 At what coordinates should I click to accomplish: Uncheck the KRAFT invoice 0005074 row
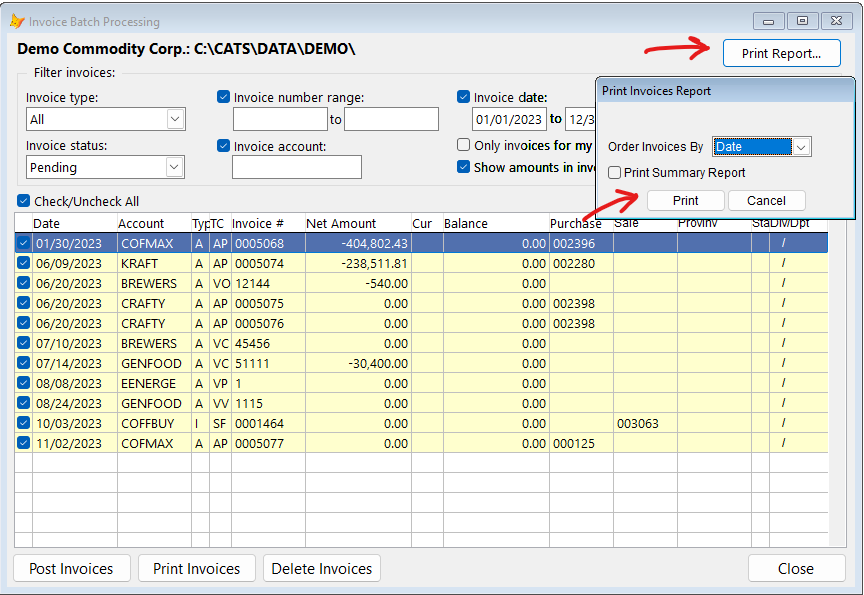(23, 263)
